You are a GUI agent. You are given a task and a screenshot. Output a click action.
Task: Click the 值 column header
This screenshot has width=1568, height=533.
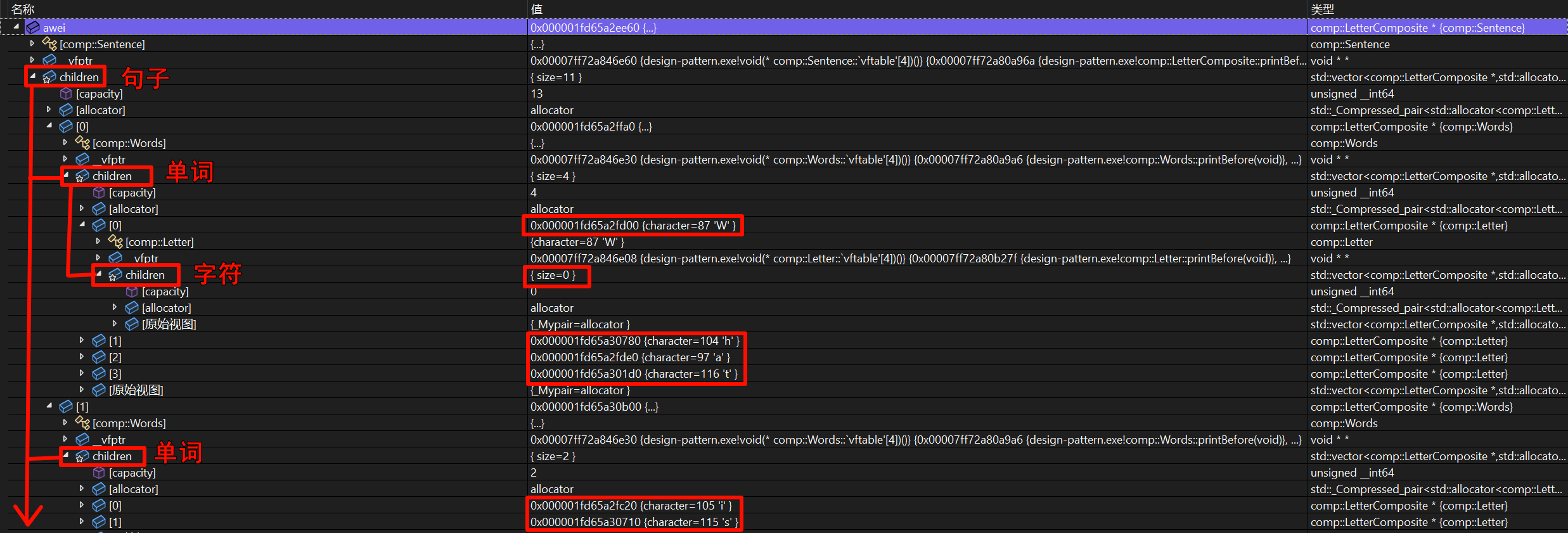[537, 9]
